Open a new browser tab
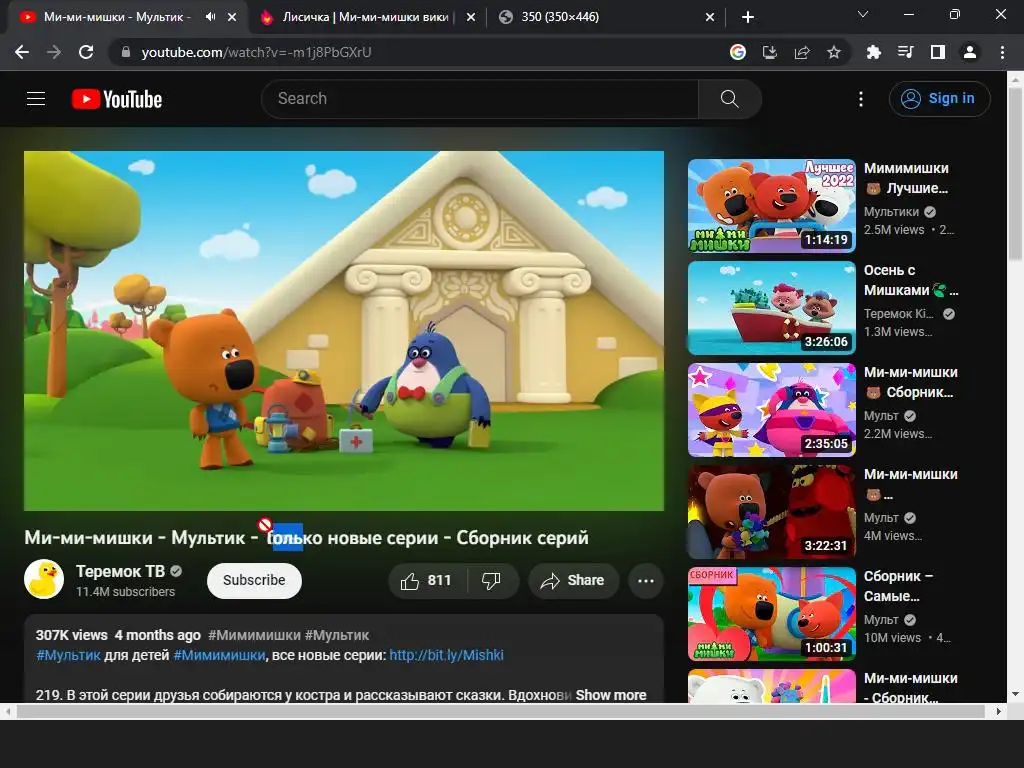 click(x=748, y=17)
